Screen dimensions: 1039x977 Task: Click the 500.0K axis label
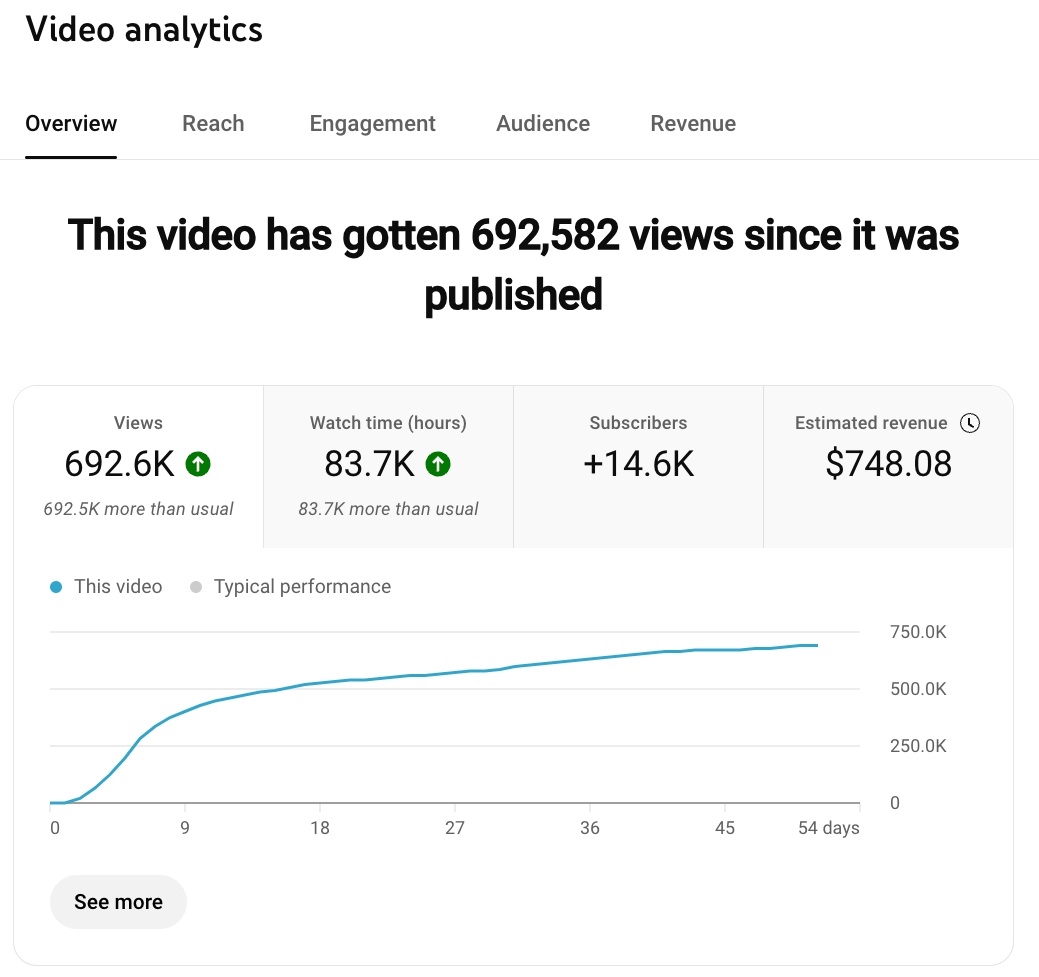pos(918,689)
